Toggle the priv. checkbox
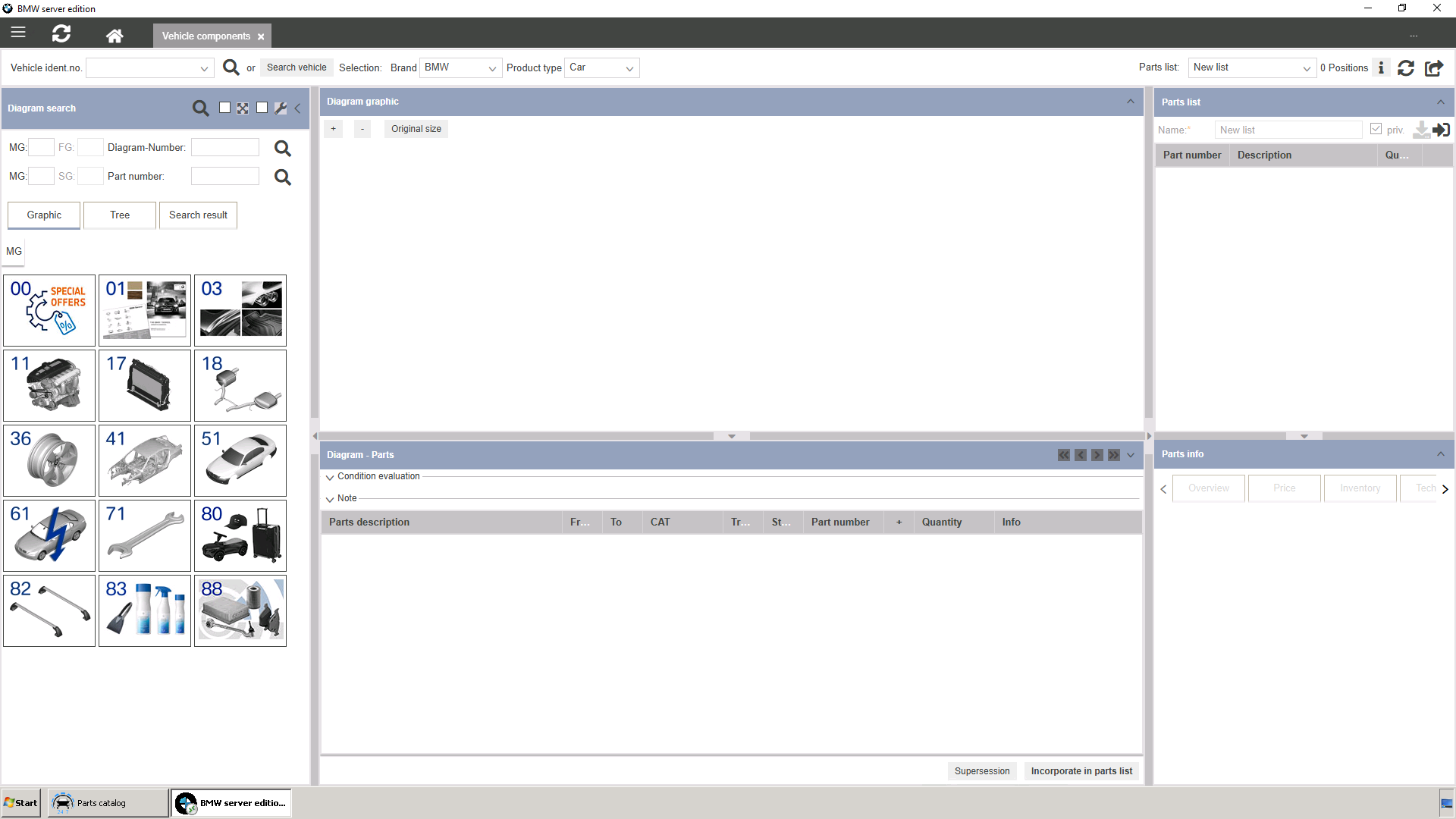The height and width of the screenshot is (819, 1456). click(x=1376, y=129)
